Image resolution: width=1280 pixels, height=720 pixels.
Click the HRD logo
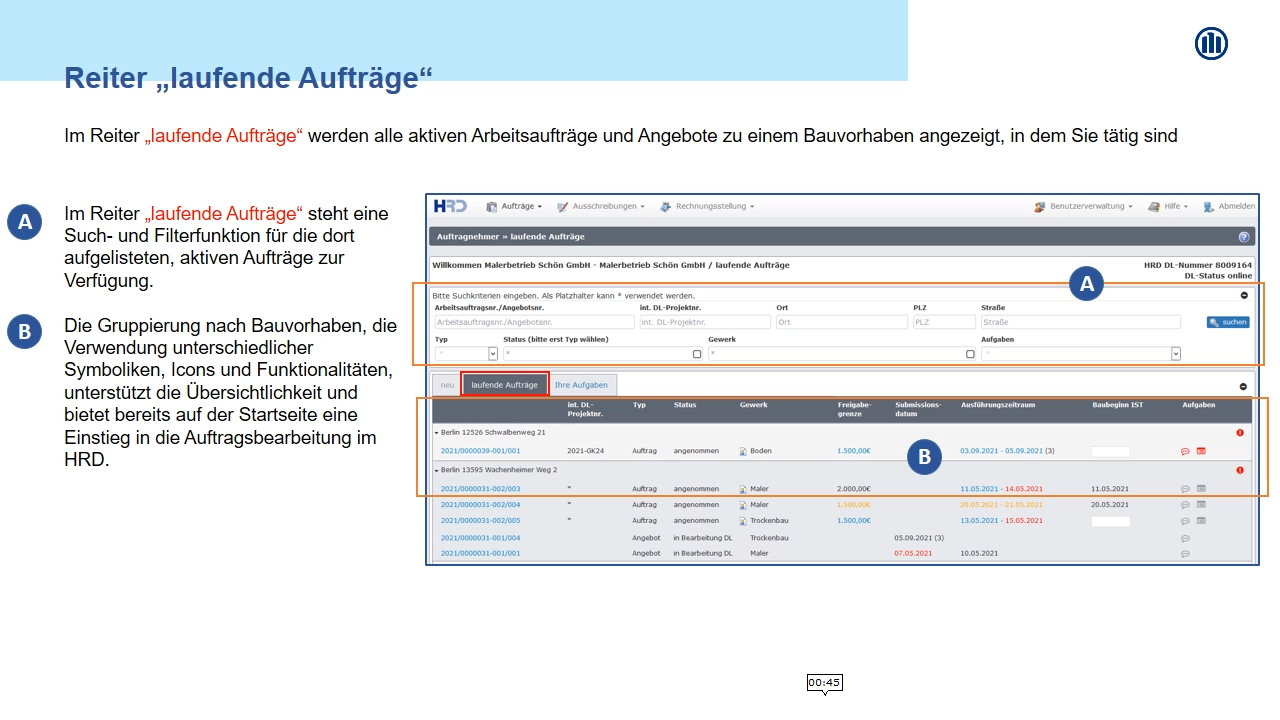[450, 206]
